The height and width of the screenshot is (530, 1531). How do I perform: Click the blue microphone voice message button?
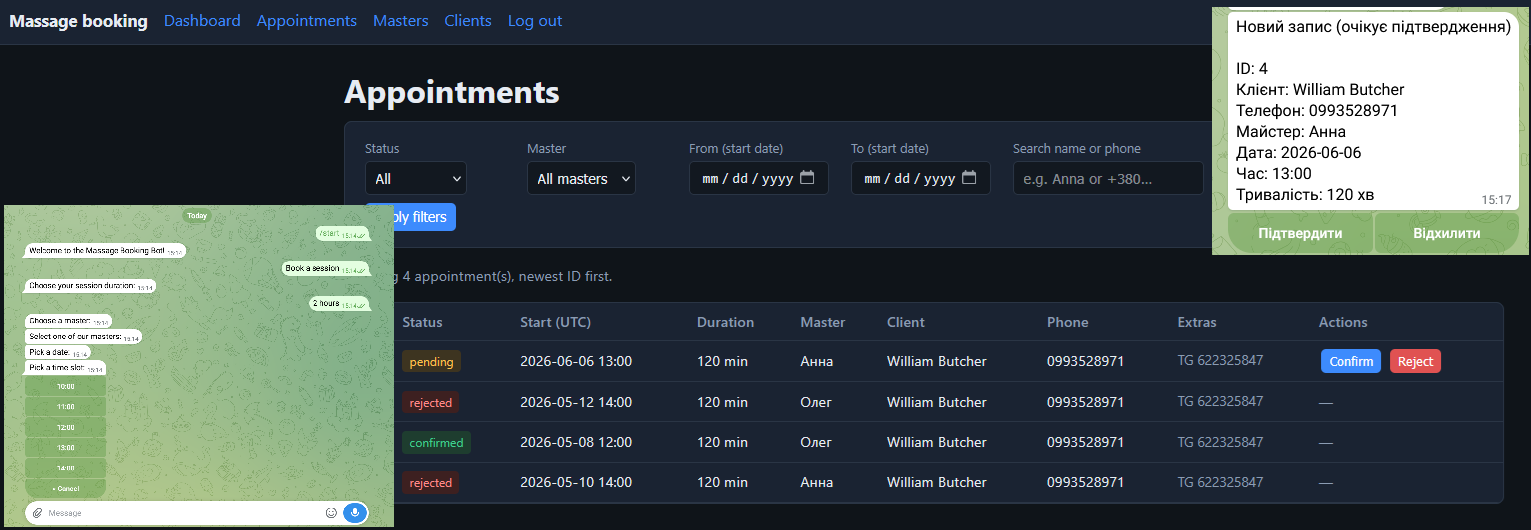tap(355, 513)
